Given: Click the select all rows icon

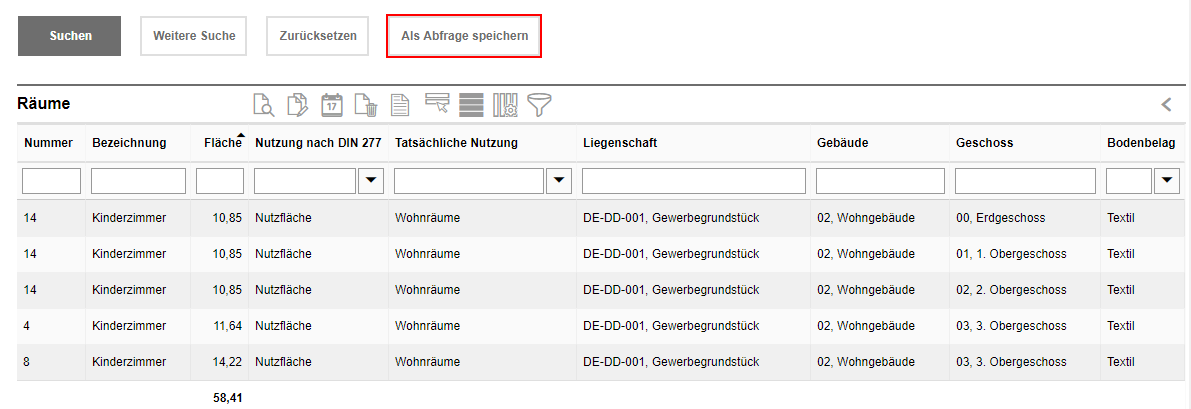Looking at the screenshot, I should [471, 105].
